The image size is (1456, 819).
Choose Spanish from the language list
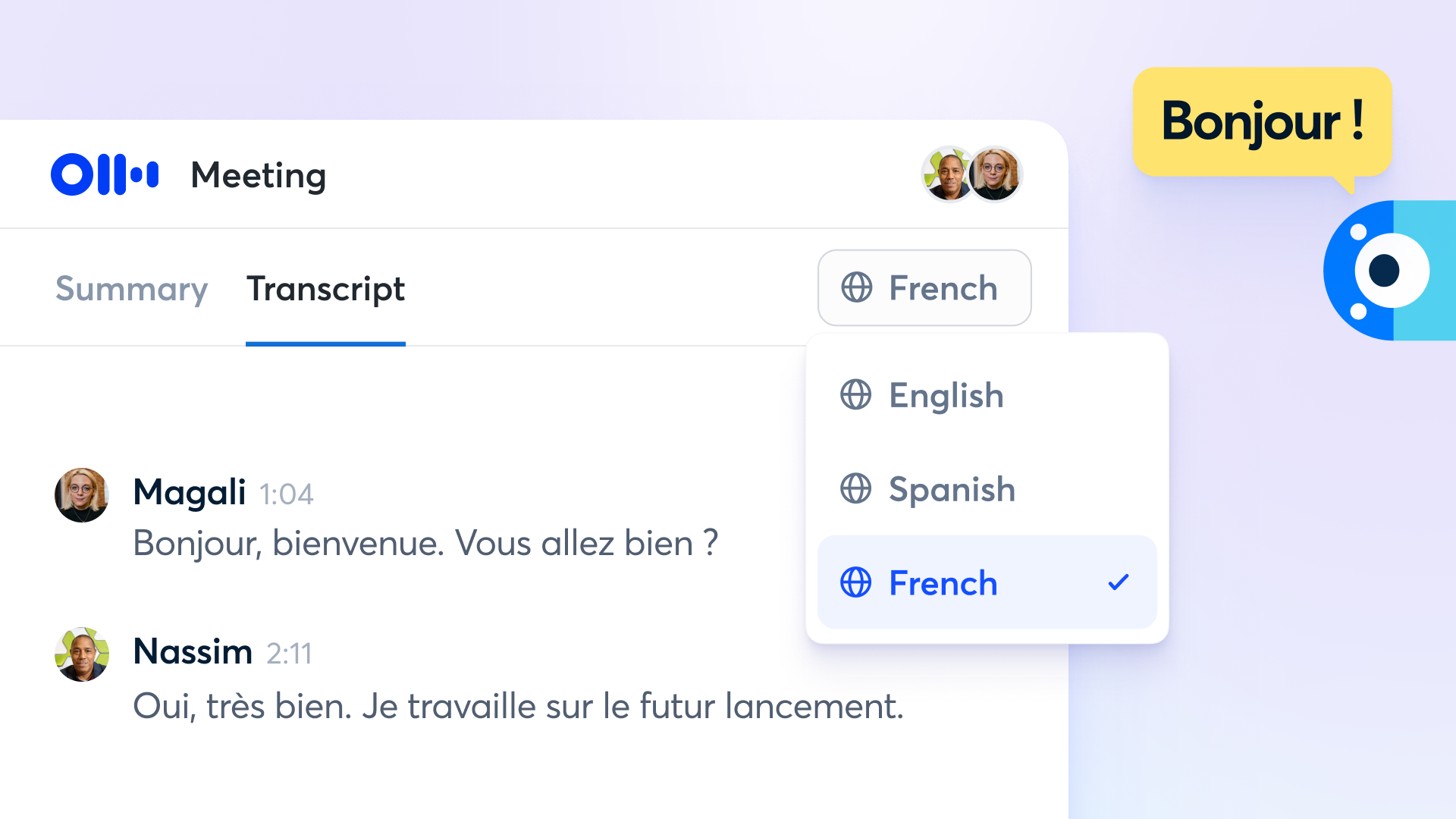[952, 490]
